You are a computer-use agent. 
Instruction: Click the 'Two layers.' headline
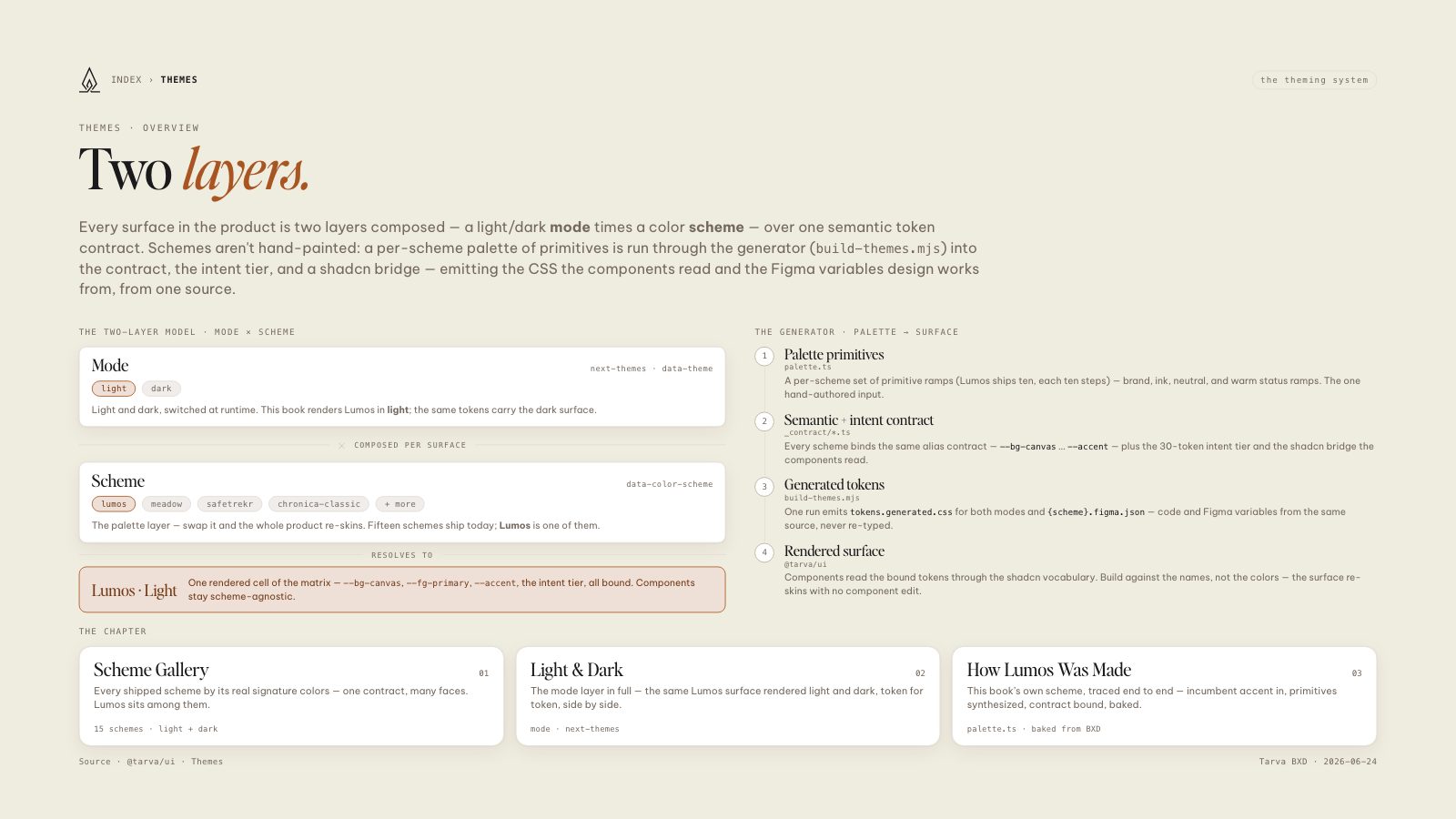click(195, 170)
